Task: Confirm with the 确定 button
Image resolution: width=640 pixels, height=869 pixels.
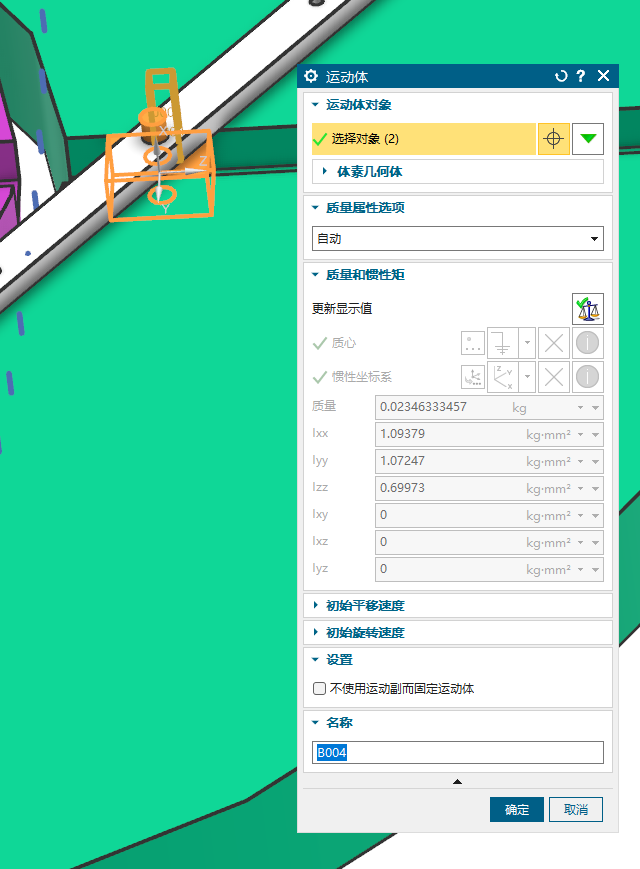Action: click(x=516, y=810)
